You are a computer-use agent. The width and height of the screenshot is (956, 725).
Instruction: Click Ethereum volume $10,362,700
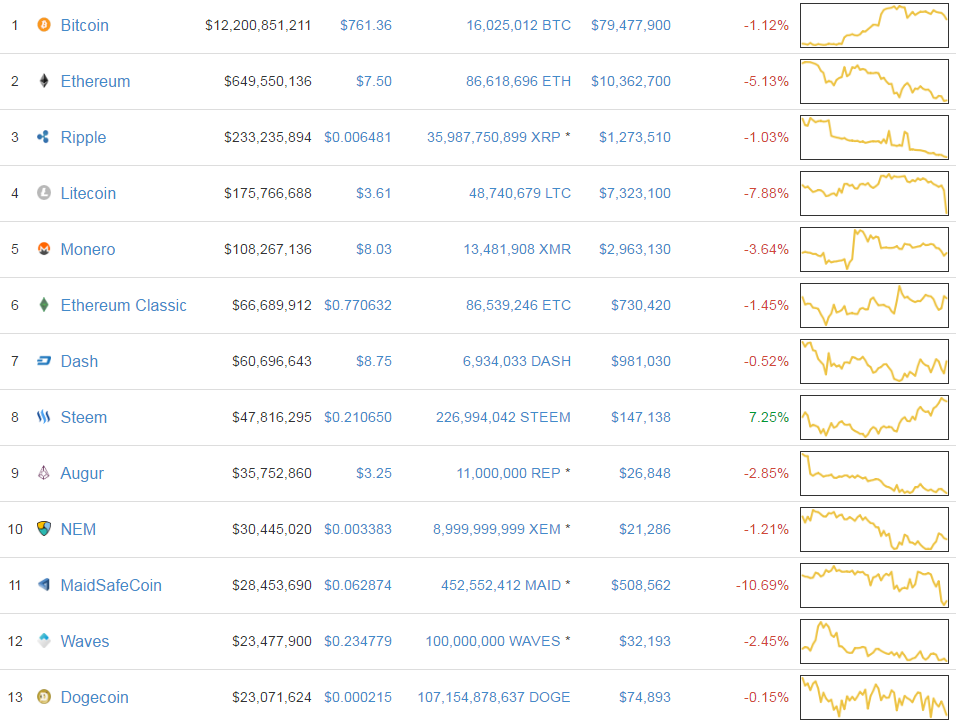point(631,82)
